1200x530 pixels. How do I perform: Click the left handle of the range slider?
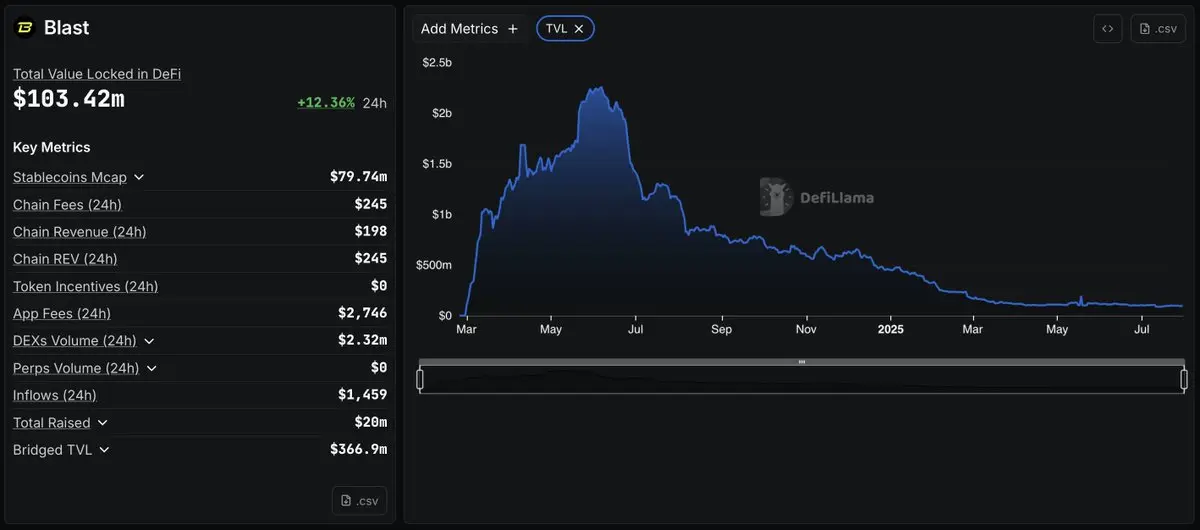(x=420, y=379)
